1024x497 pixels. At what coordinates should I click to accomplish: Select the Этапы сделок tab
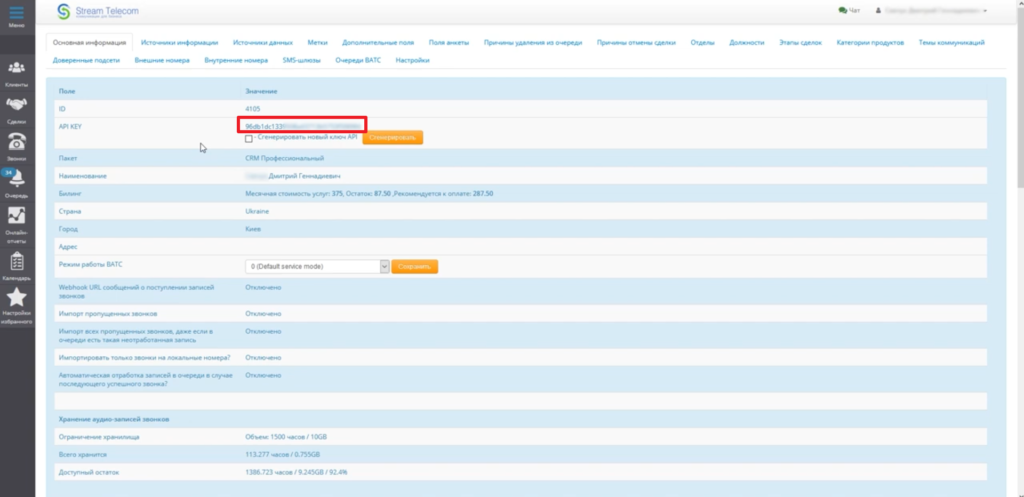[x=801, y=43]
